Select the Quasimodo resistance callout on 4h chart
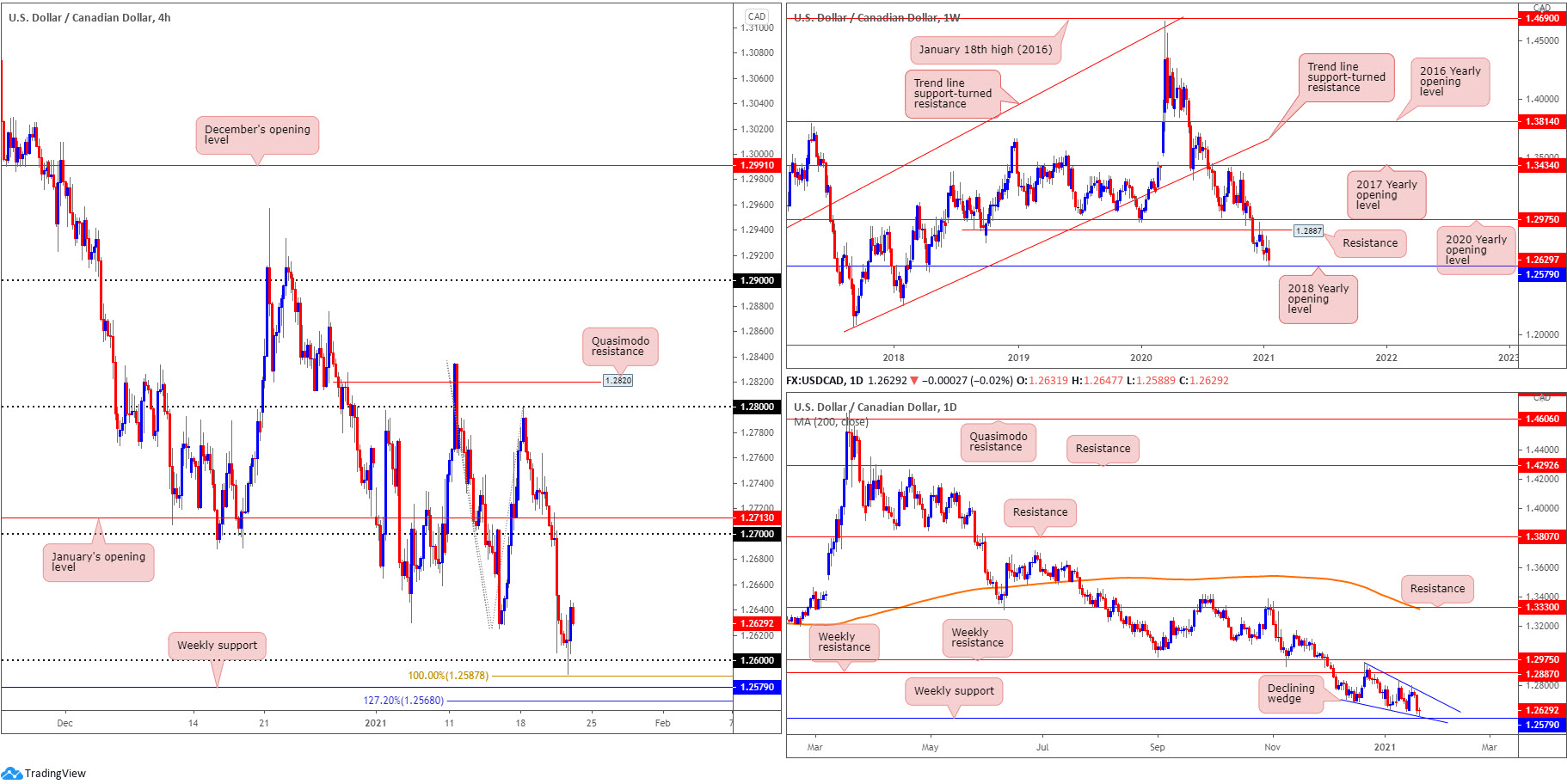Viewport: 1567px width, 784px height. pyautogui.click(x=620, y=346)
